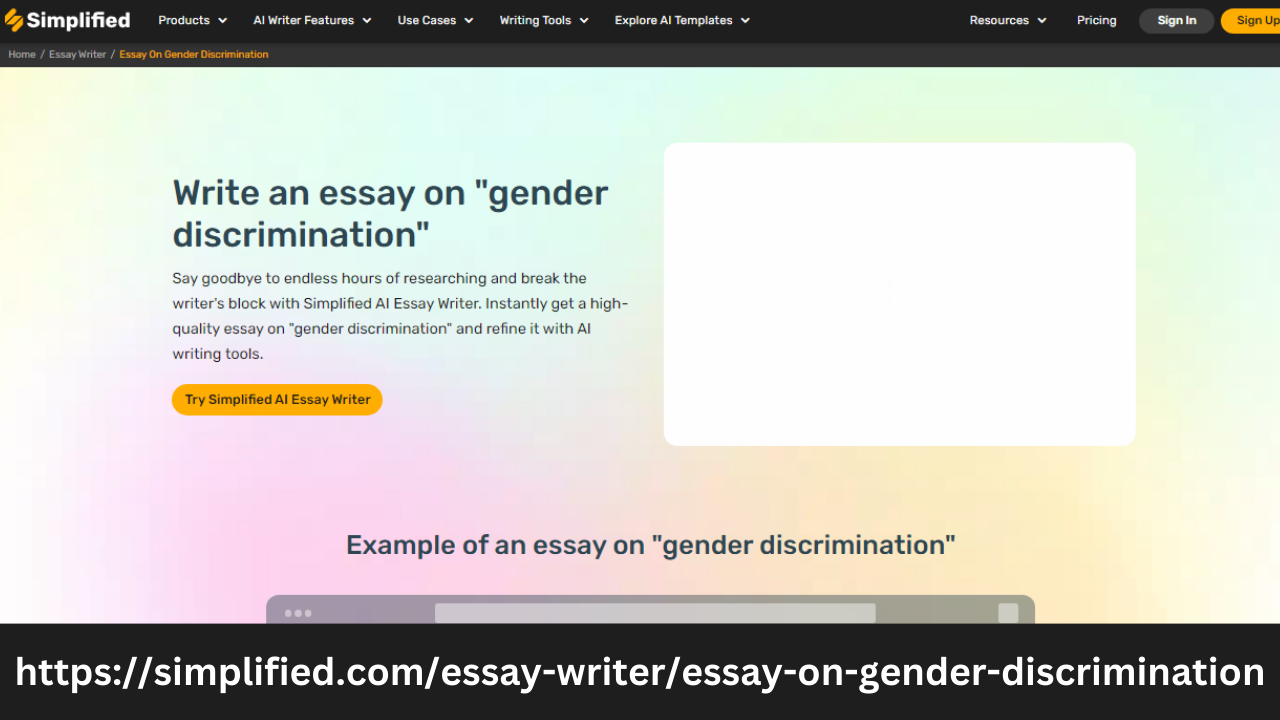Image resolution: width=1280 pixels, height=720 pixels.
Task: Click the white preview card
Action: [x=899, y=294]
